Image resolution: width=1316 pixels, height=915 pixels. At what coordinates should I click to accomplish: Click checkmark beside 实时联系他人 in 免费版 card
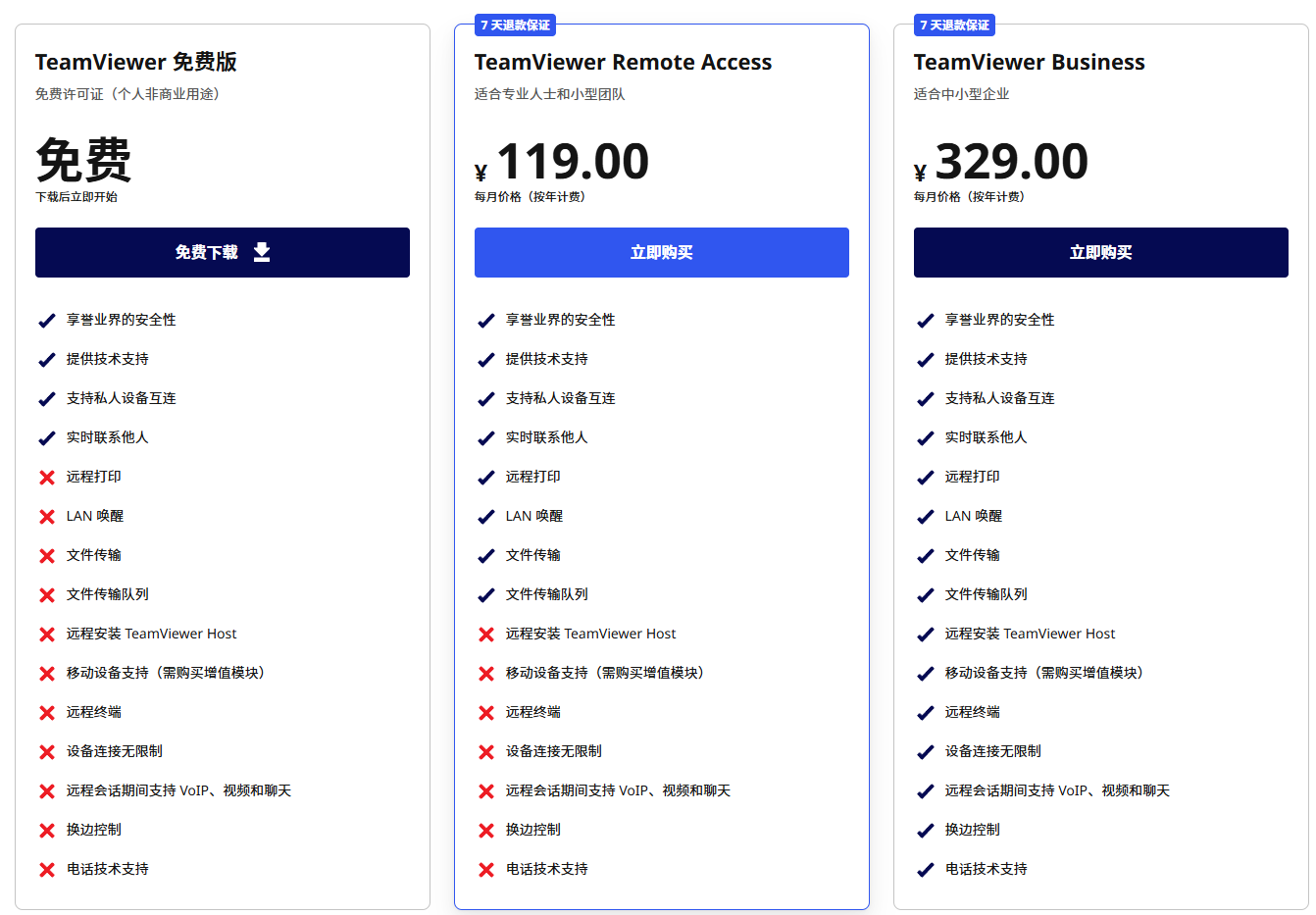click(46, 438)
